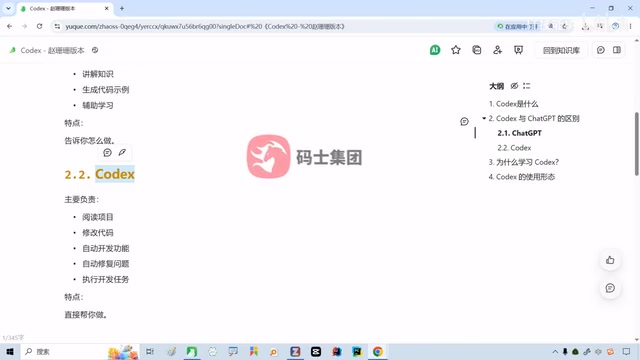
Task: Click the bullet text '执行开发任务'
Action: coord(106,279)
